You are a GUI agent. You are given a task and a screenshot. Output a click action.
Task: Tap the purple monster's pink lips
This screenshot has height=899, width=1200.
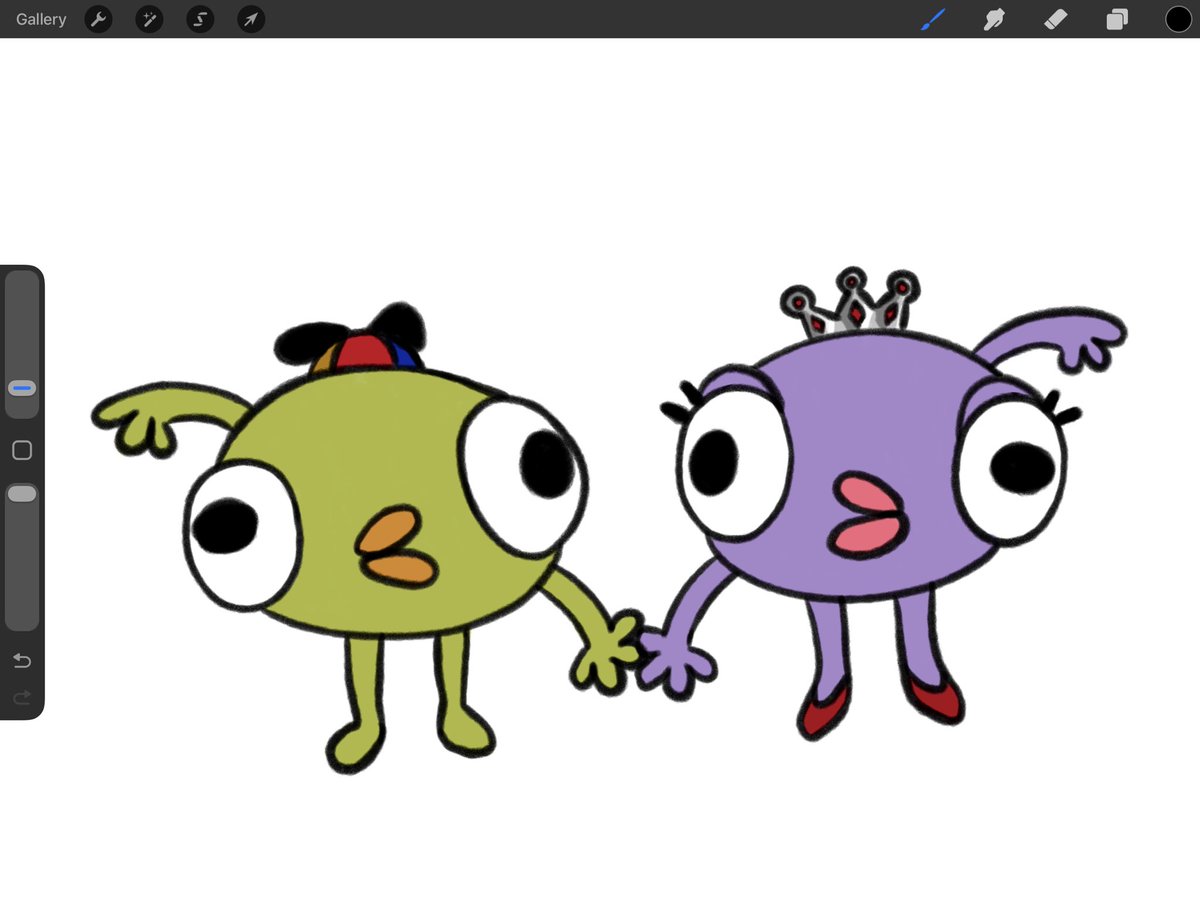(867, 516)
